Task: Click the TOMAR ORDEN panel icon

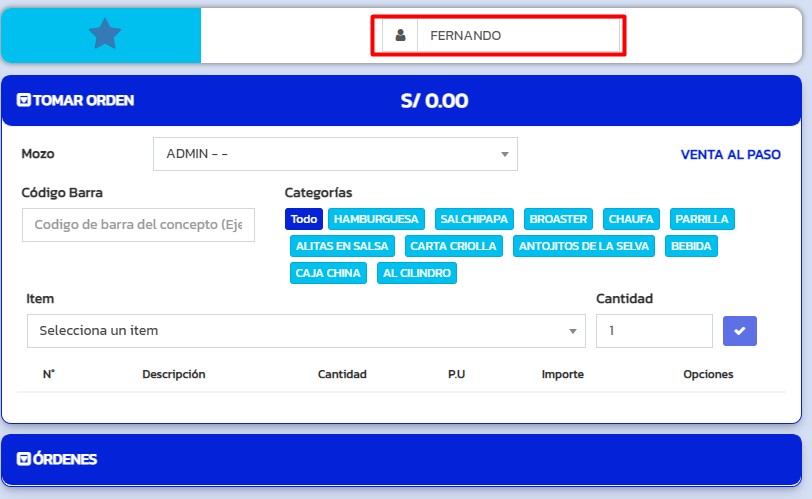Action: 24,101
